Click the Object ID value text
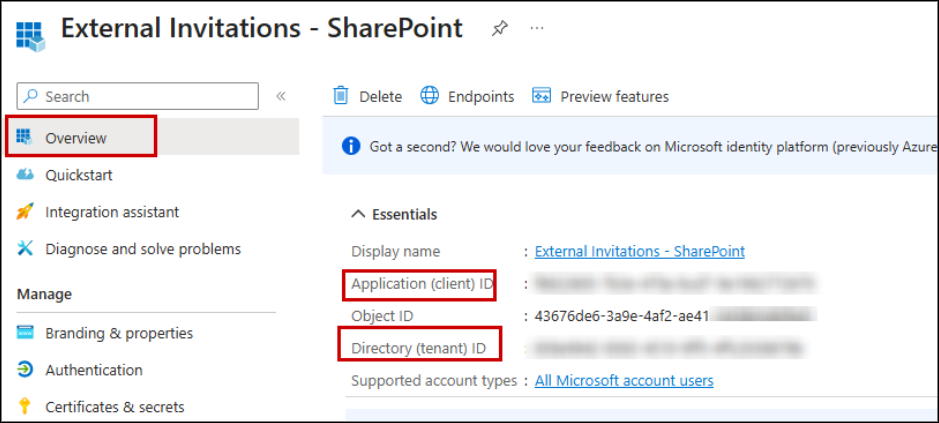 tap(623, 316)
